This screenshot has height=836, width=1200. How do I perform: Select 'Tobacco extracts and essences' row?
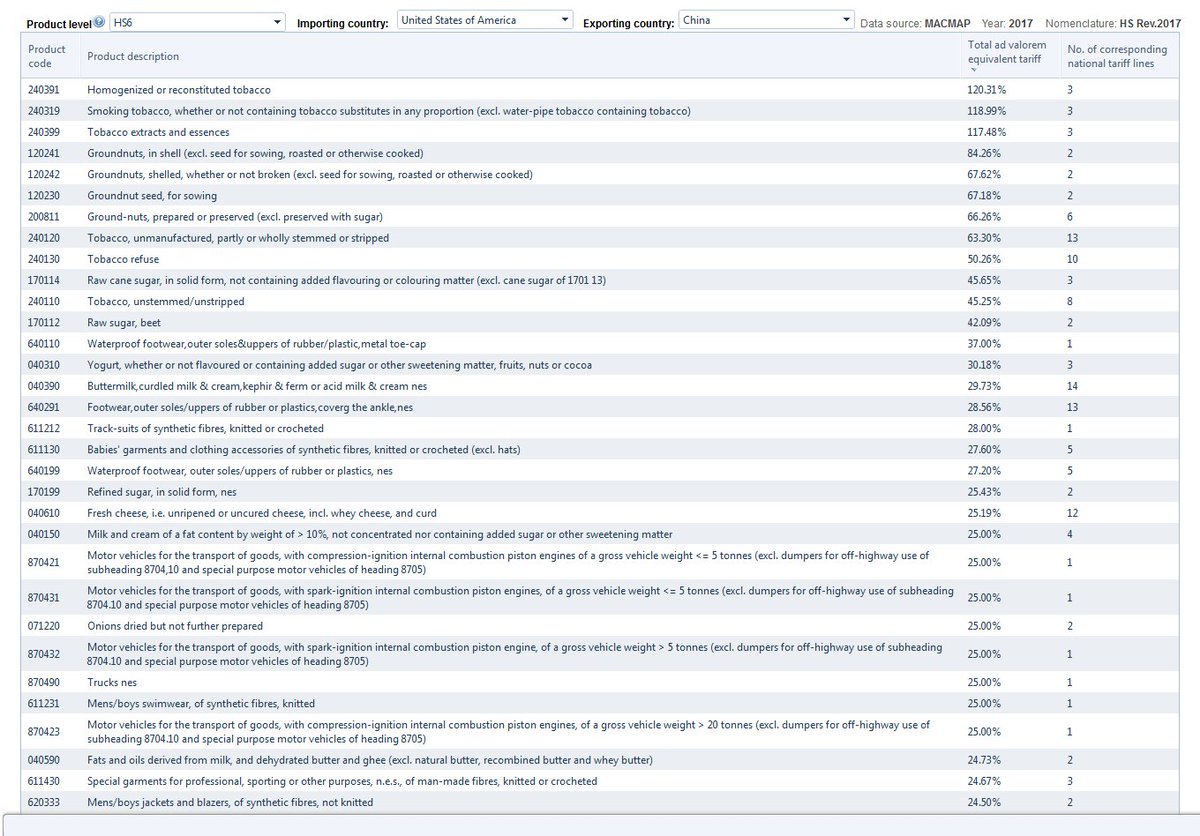(x=600, y=132)
